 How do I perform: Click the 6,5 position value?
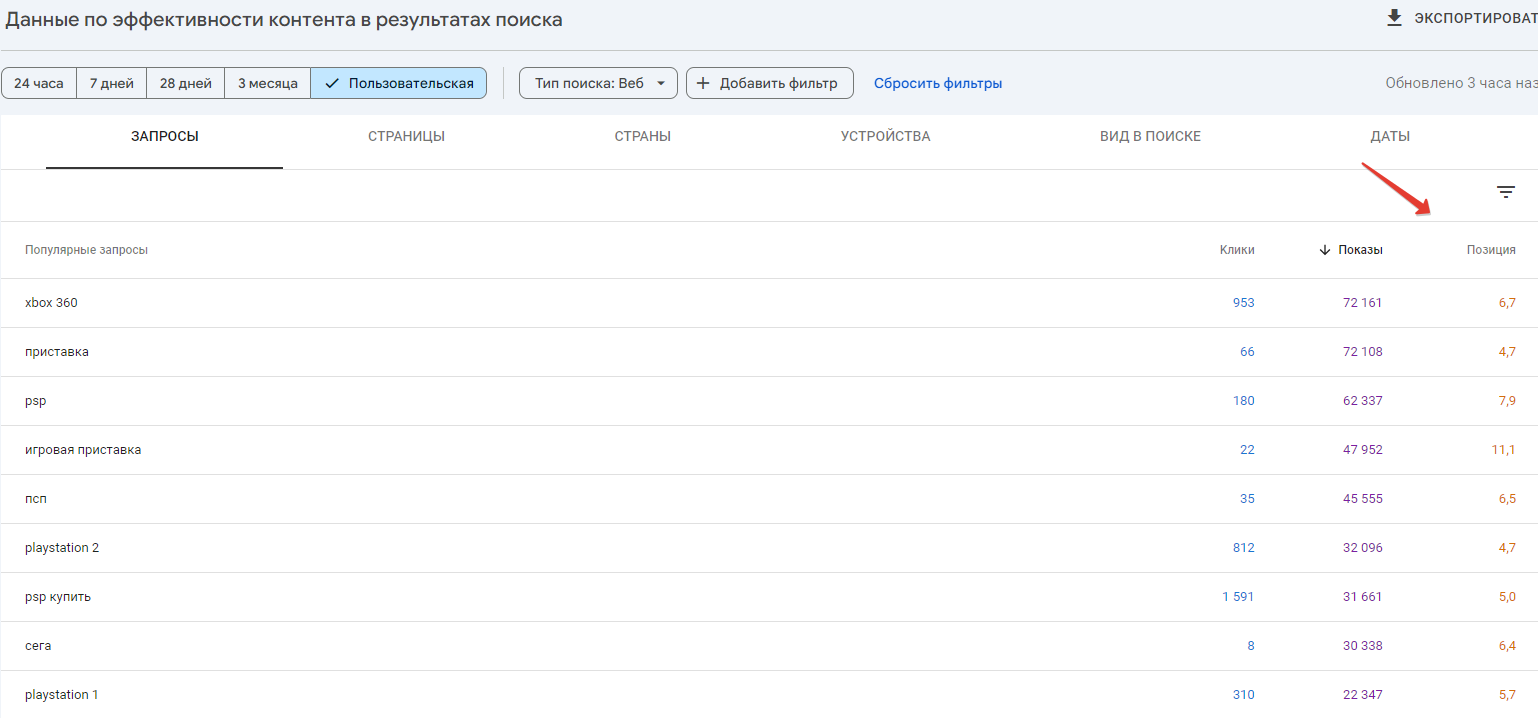pyautogui.click(x=1507, y=499)
